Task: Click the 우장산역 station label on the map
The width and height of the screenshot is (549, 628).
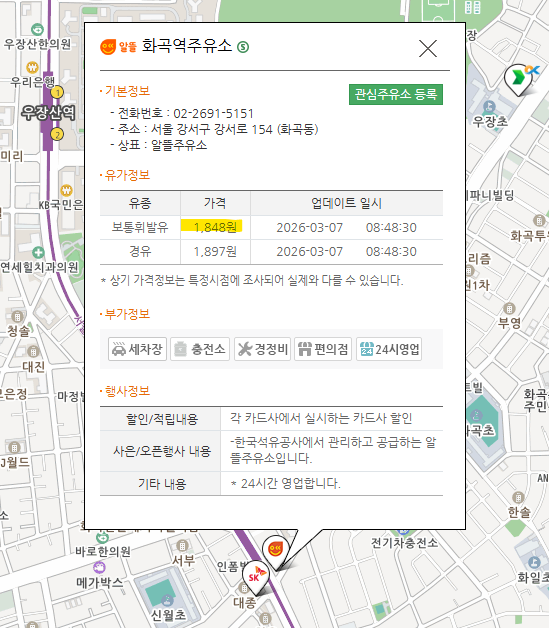Action: pyautogui.click(x=48, y=113)
